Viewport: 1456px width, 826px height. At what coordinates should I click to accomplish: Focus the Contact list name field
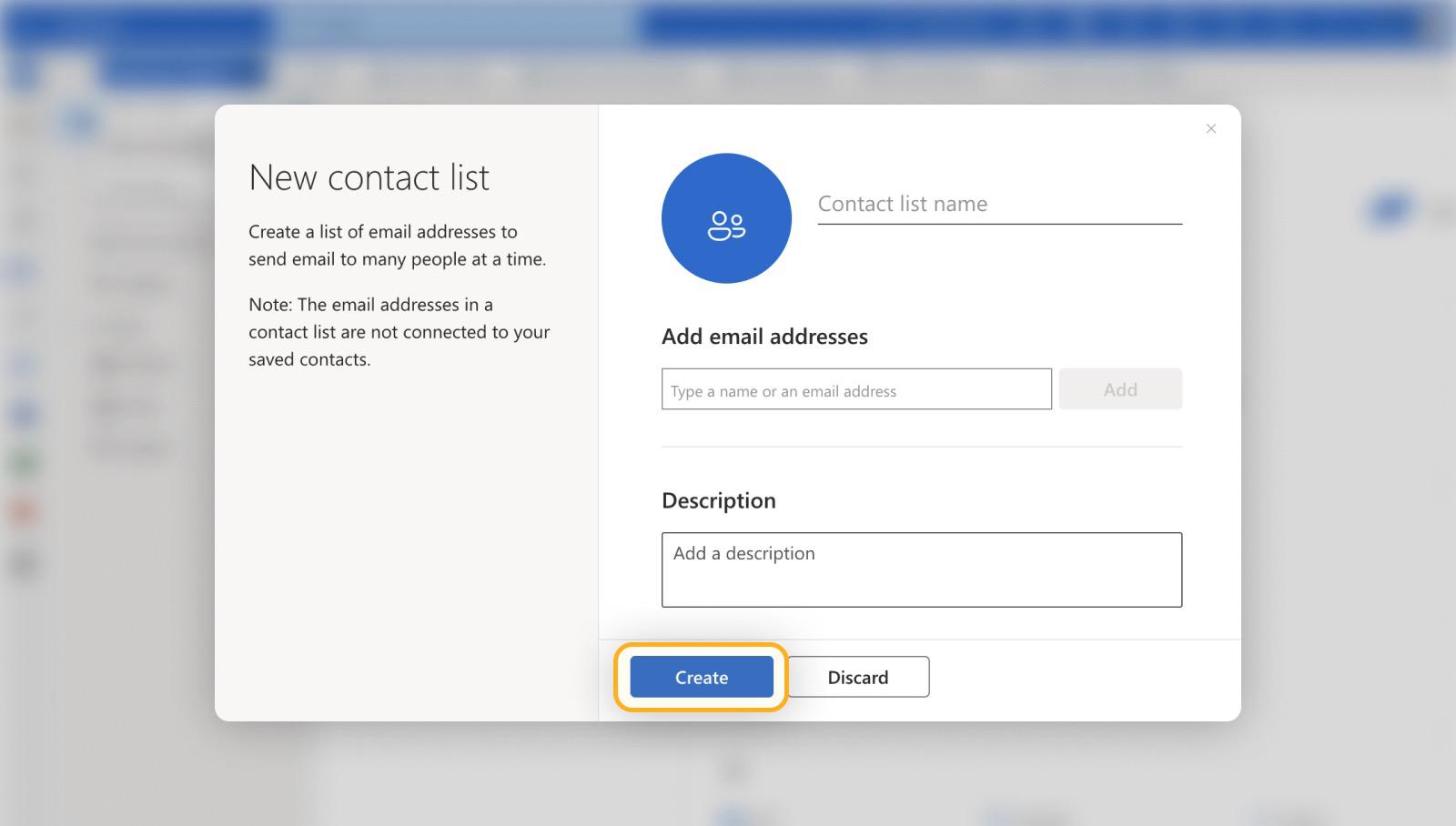pyautogui.click(x=999, y=205)
